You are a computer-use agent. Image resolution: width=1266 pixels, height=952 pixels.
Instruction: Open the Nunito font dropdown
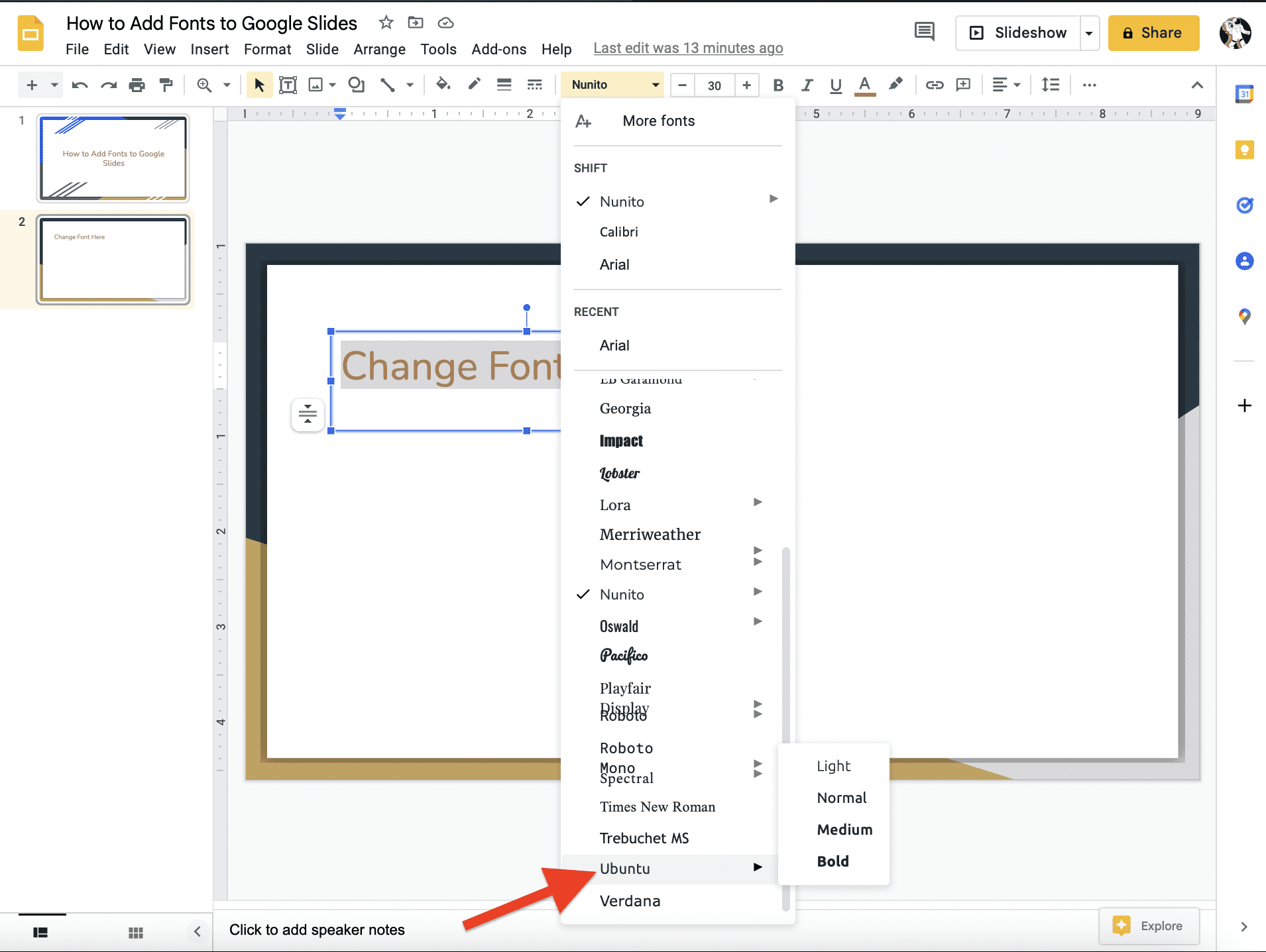(613, 85)
